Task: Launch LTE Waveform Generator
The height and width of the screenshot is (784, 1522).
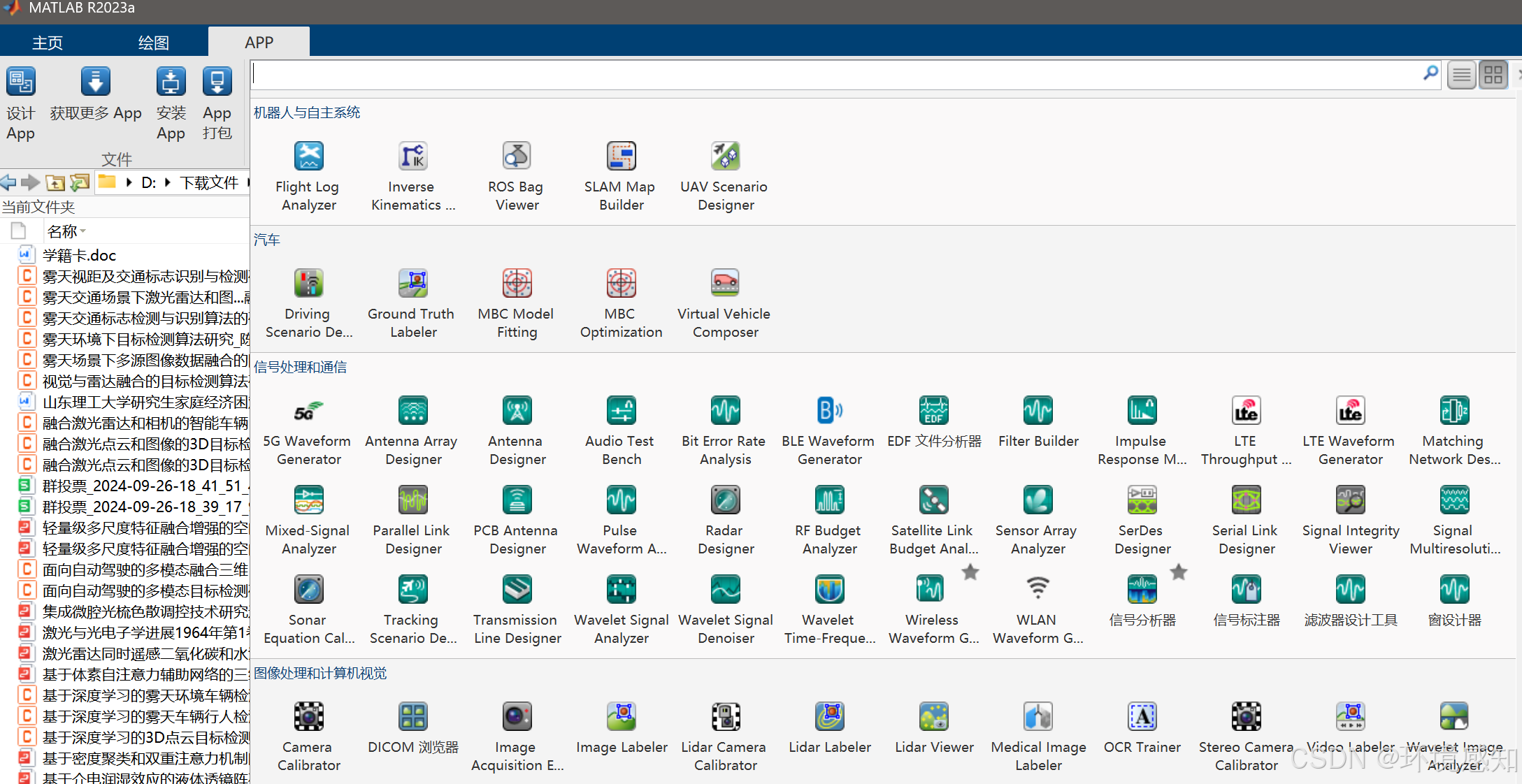Action: (x=1350, y=430)
